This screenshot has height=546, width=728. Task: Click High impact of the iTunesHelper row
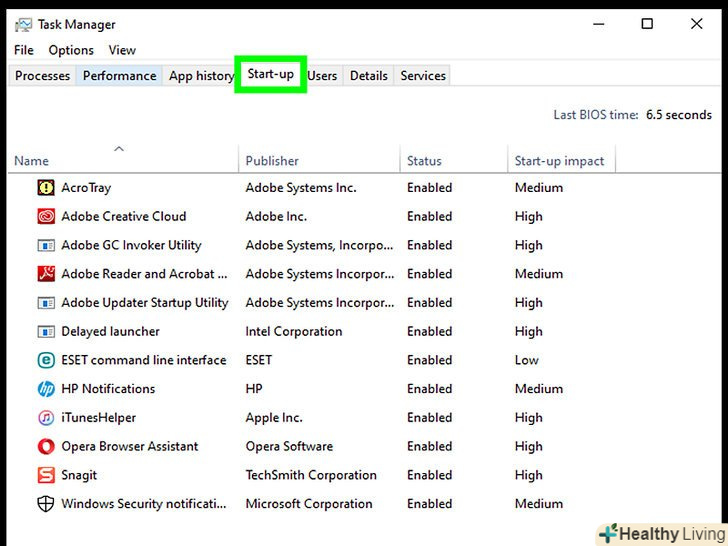click(528, 418)
